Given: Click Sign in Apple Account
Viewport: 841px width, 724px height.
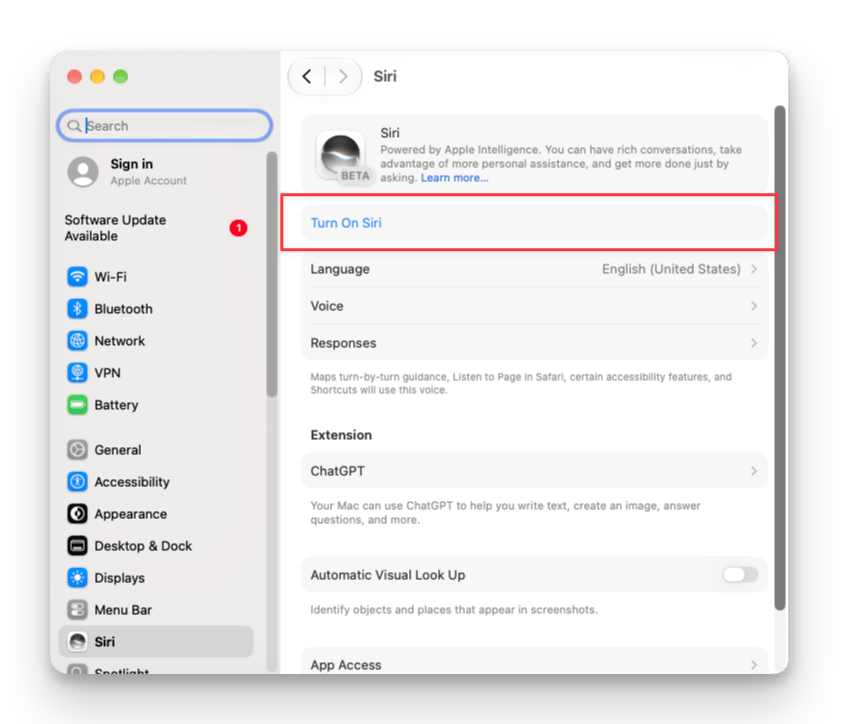Looking at the screenshot, I should coord(156,172).
